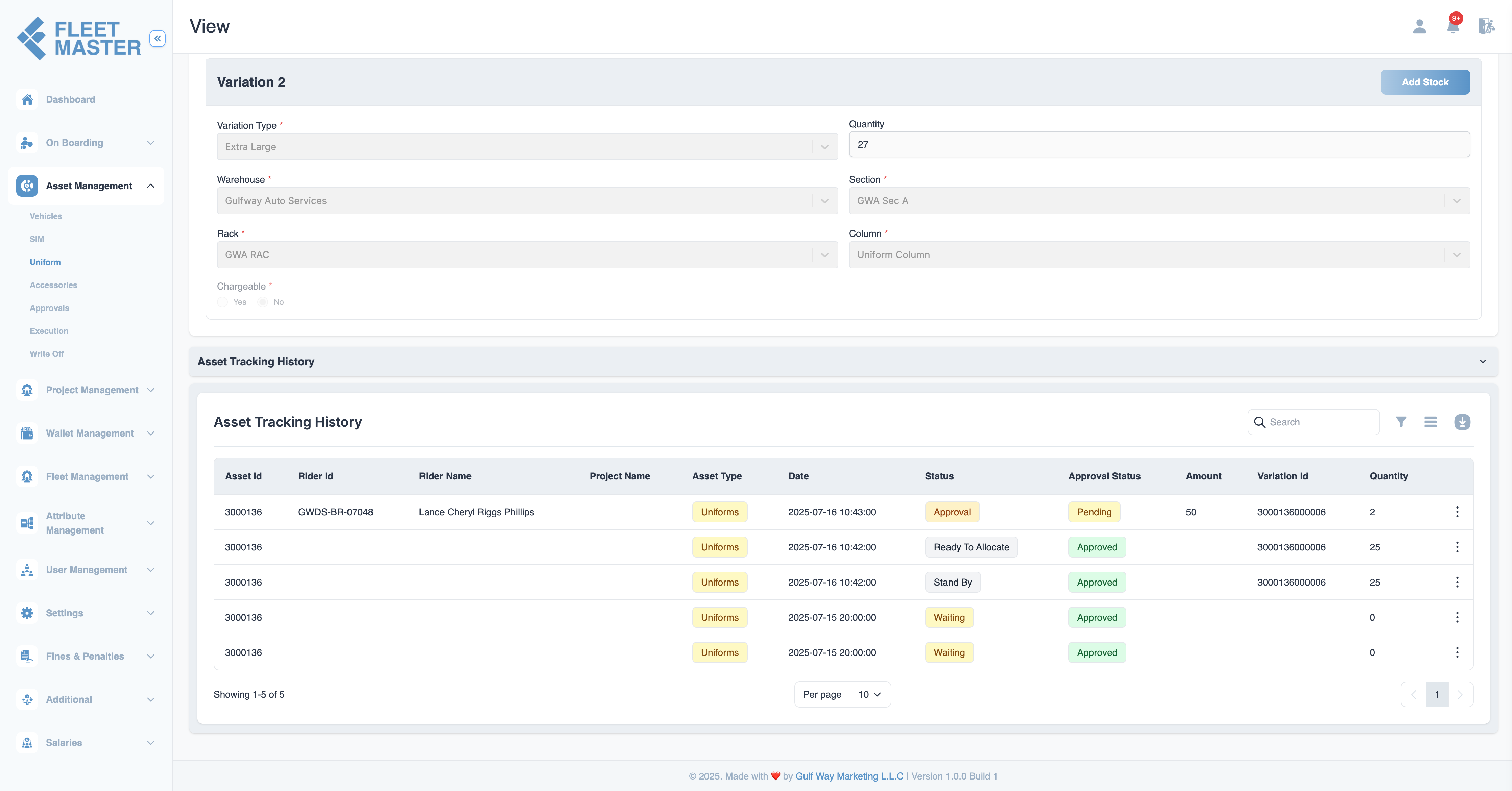Click the Pending approval status badge

[x=1094, y=512]
